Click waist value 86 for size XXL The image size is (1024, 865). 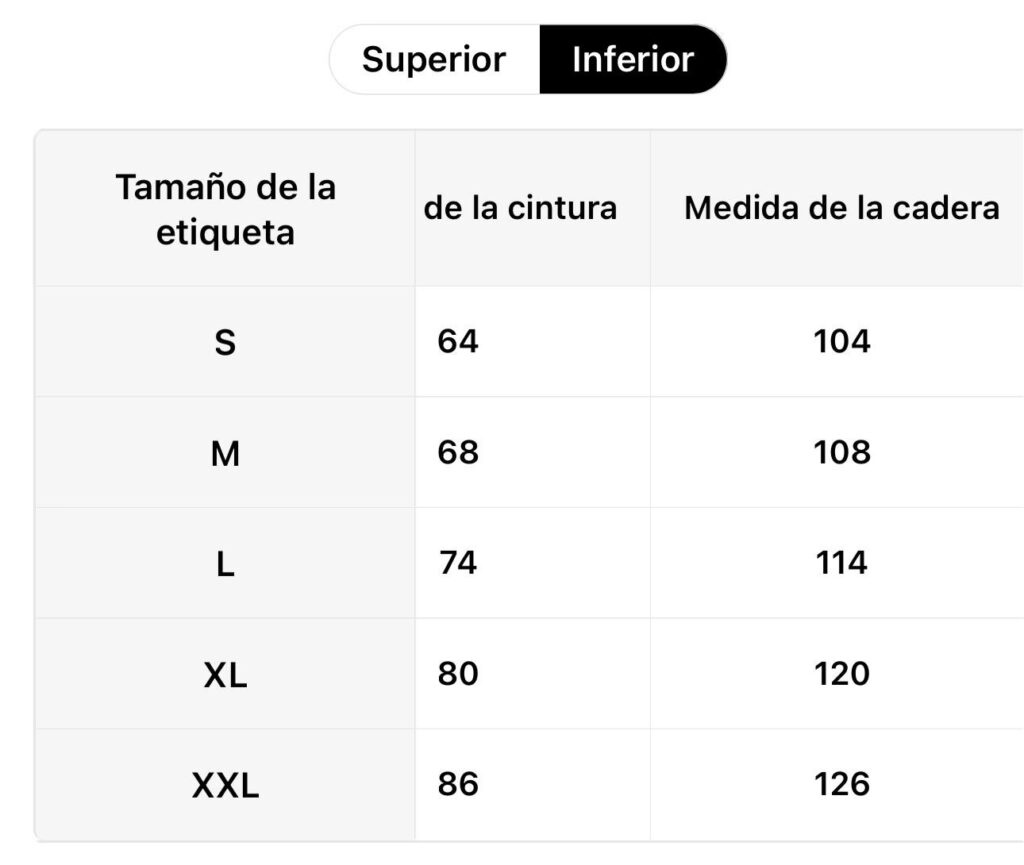[x=458, y=783]
